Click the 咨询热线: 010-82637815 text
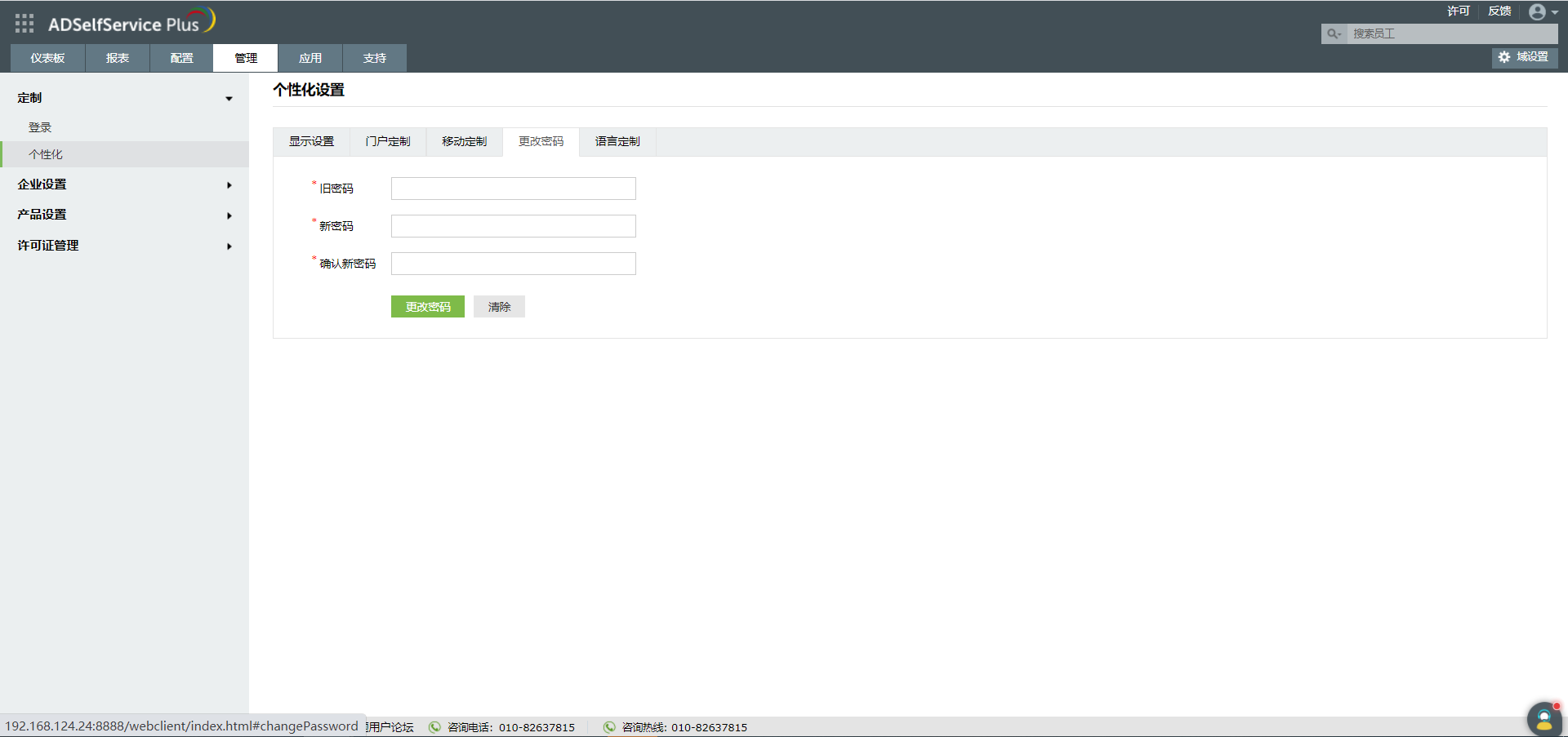1568x737 pixels. [684, 727]
